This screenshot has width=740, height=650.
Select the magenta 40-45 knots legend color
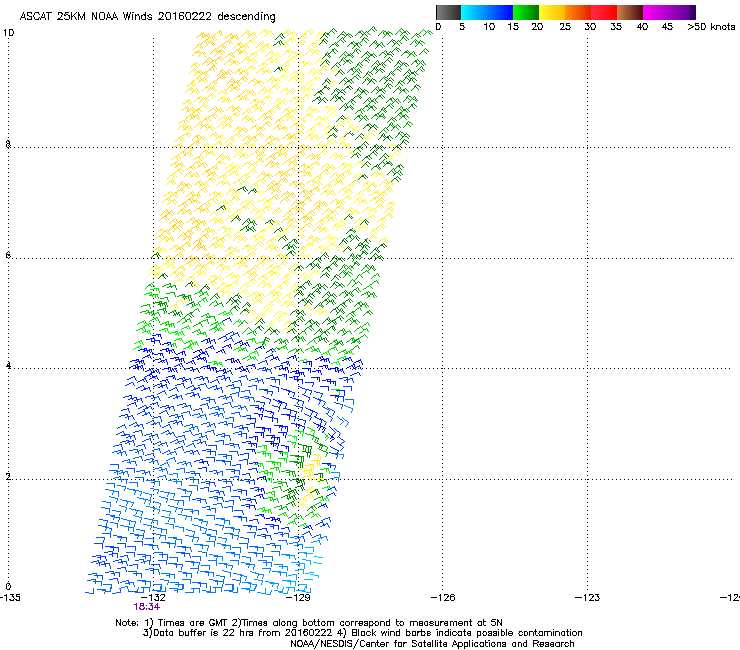[x=657, y=12]
